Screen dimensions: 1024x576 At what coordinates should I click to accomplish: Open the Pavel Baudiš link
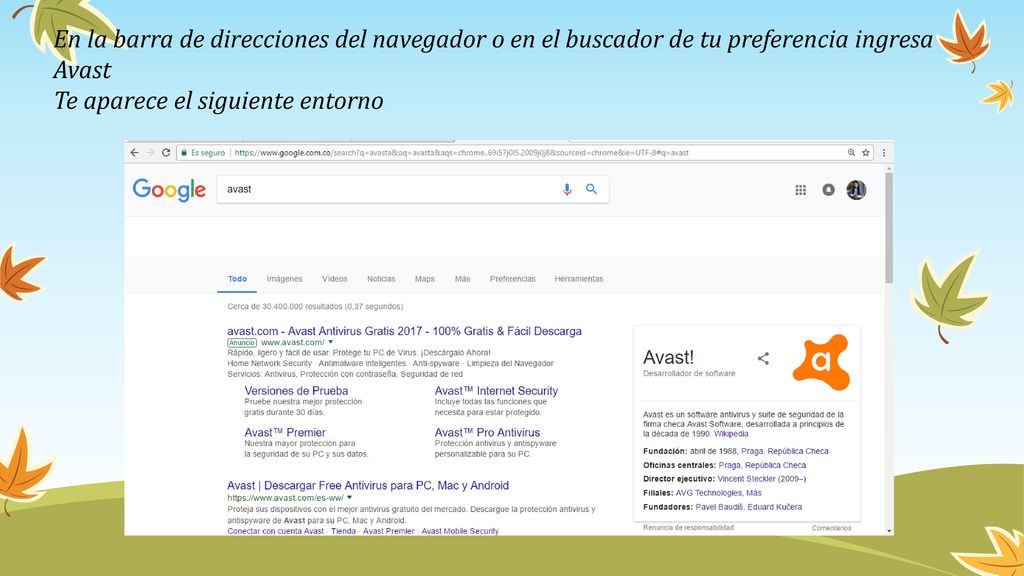coord(719,507)
